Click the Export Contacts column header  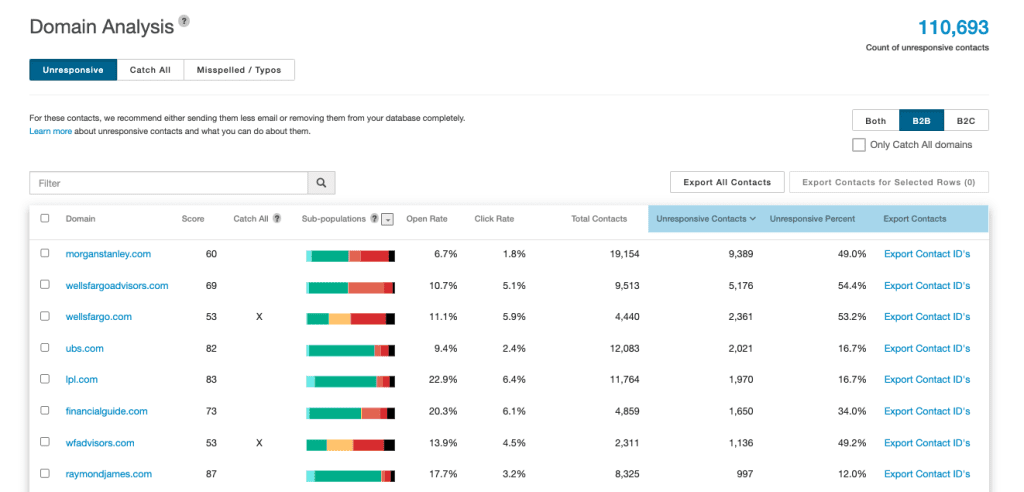tap(914, 219)
